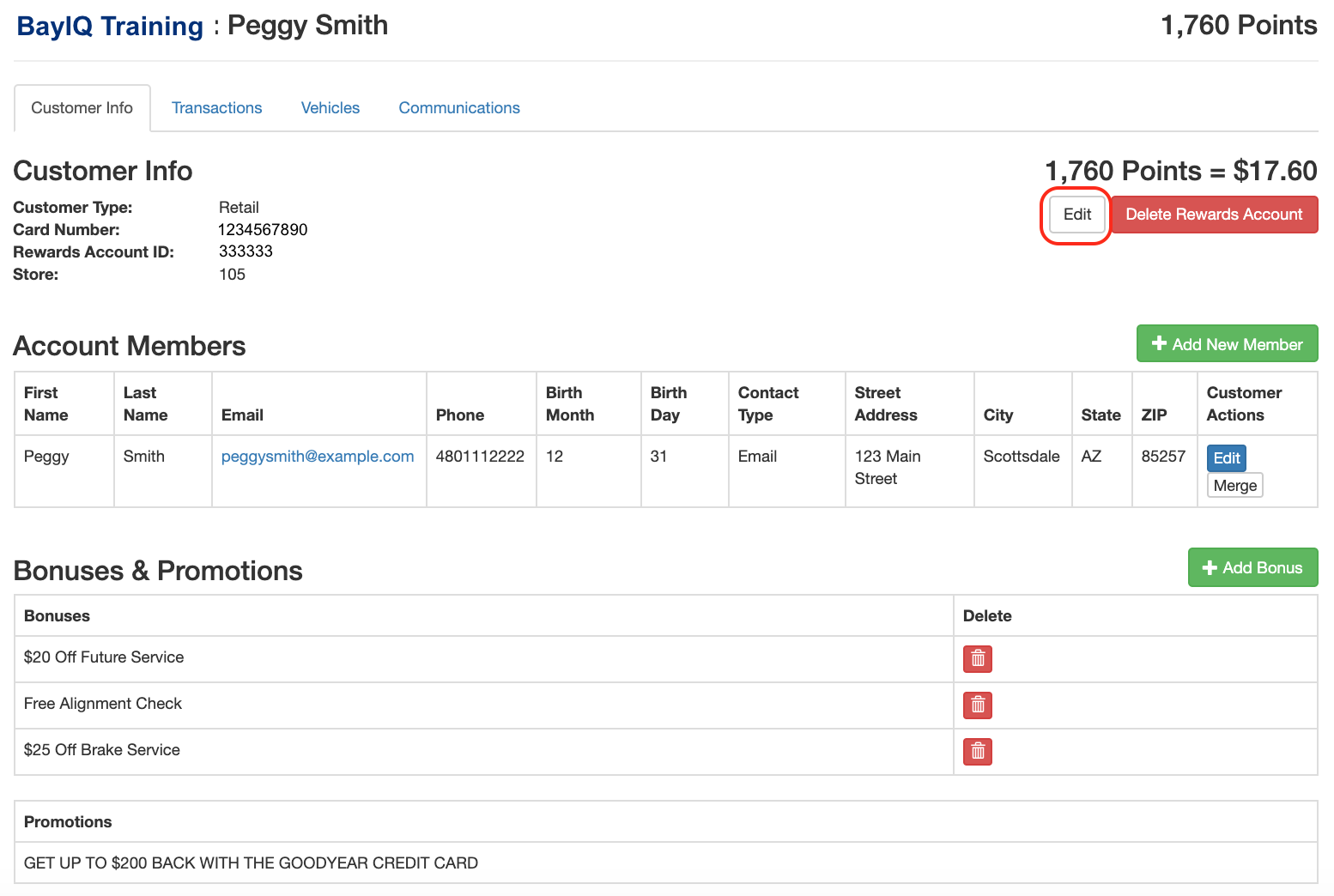1334x896 pixels.
Task: Edit member Peggy Smith's row
Action: [x=1227, y=457]
